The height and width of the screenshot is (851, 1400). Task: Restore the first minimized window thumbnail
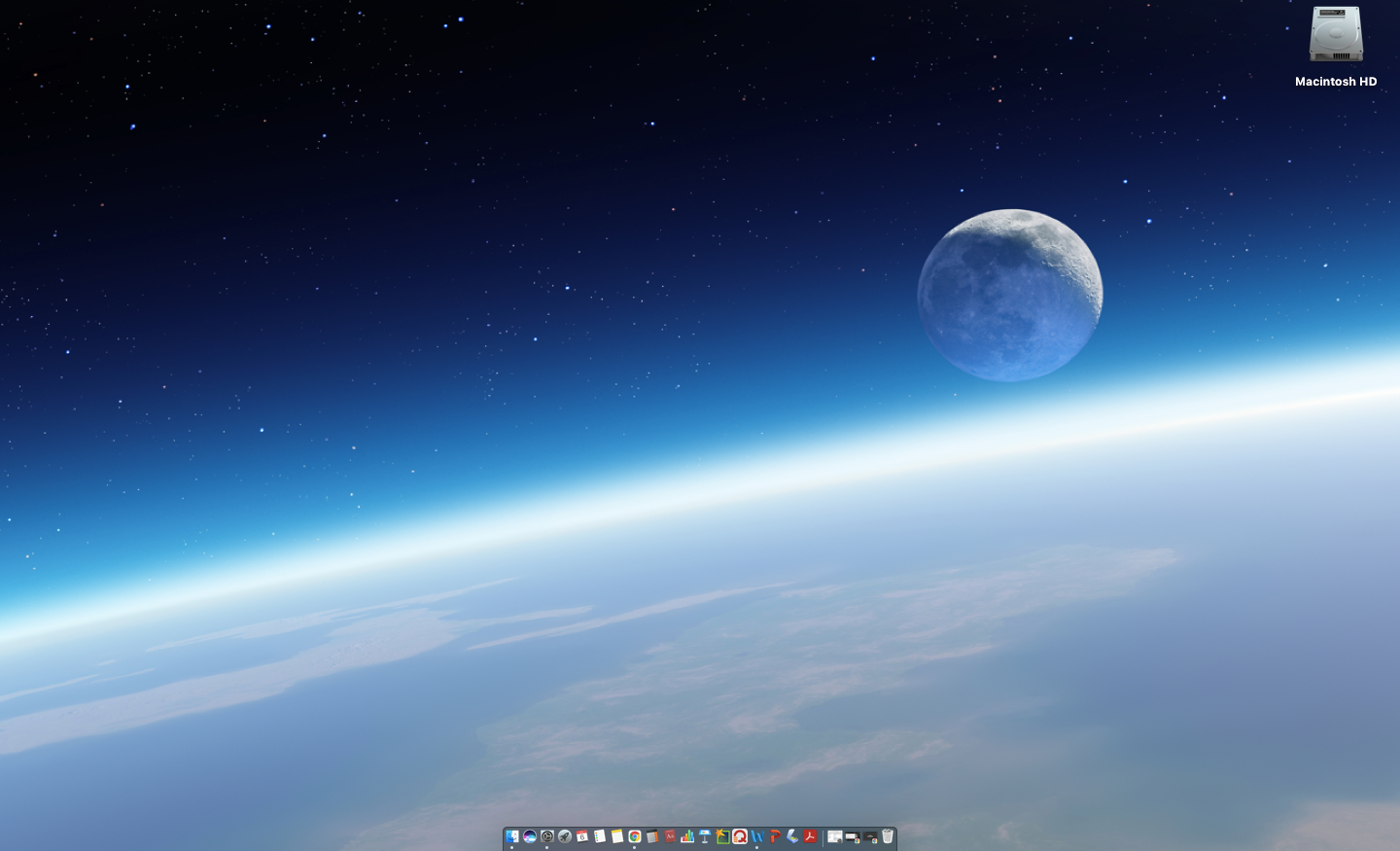[835, 836]
